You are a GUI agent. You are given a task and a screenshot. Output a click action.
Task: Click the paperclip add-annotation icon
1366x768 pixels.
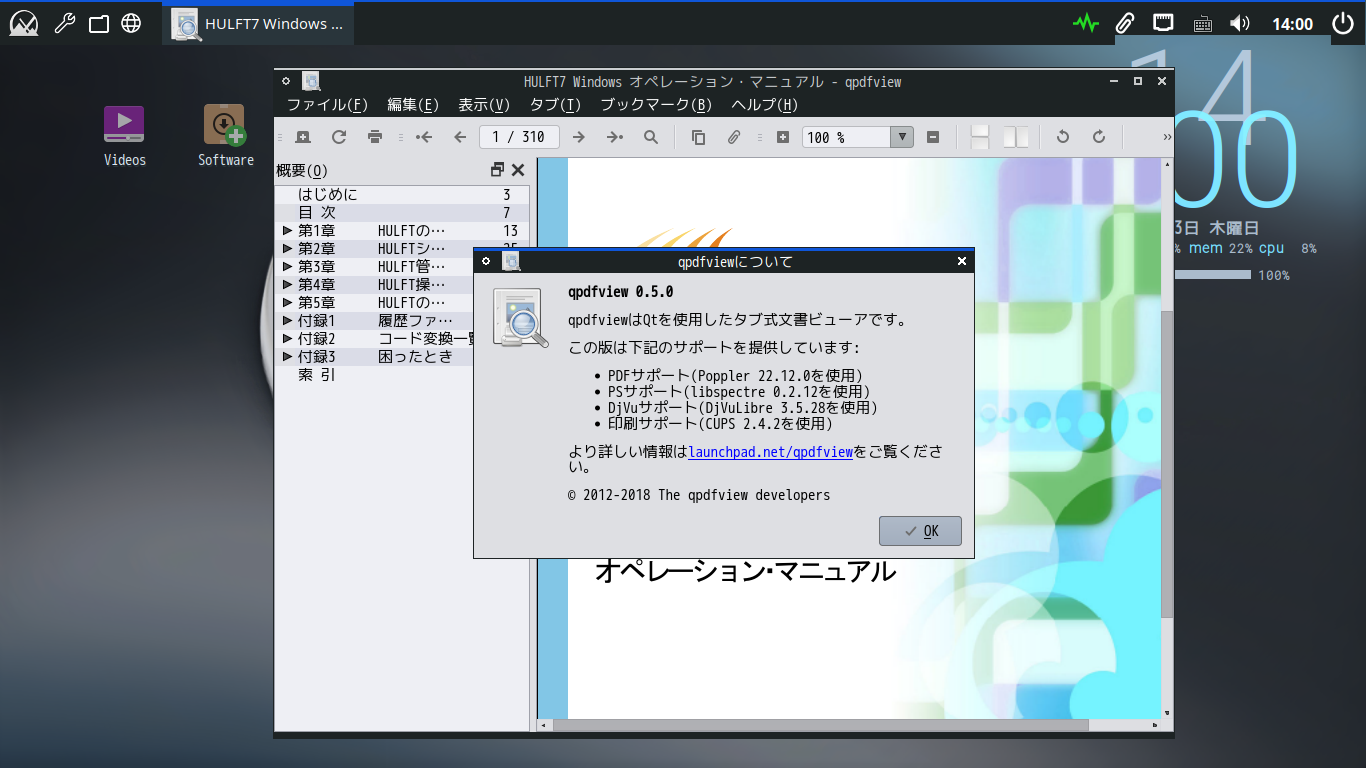[x=733, y=137]
